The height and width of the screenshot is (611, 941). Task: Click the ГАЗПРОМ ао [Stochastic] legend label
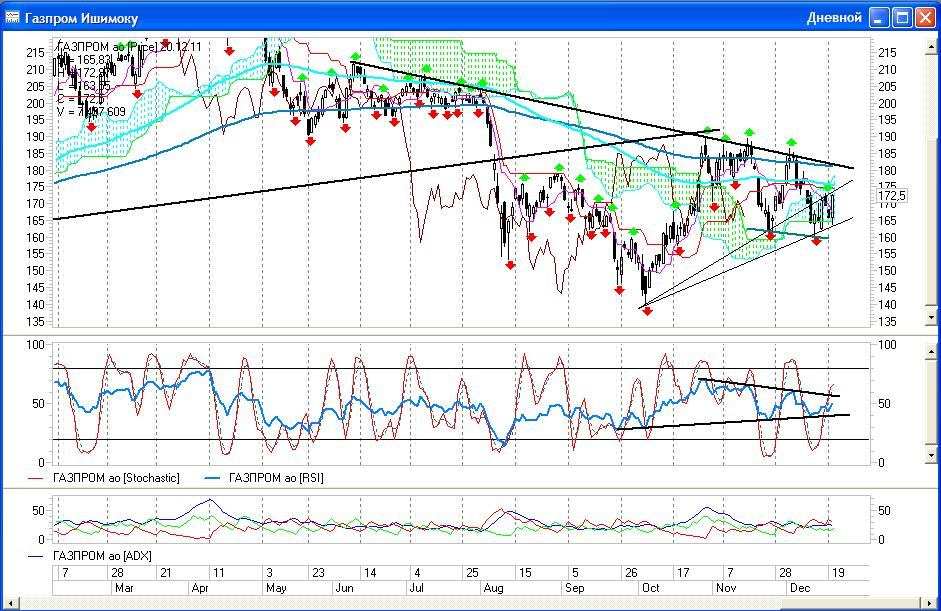[x=116, y=478]
